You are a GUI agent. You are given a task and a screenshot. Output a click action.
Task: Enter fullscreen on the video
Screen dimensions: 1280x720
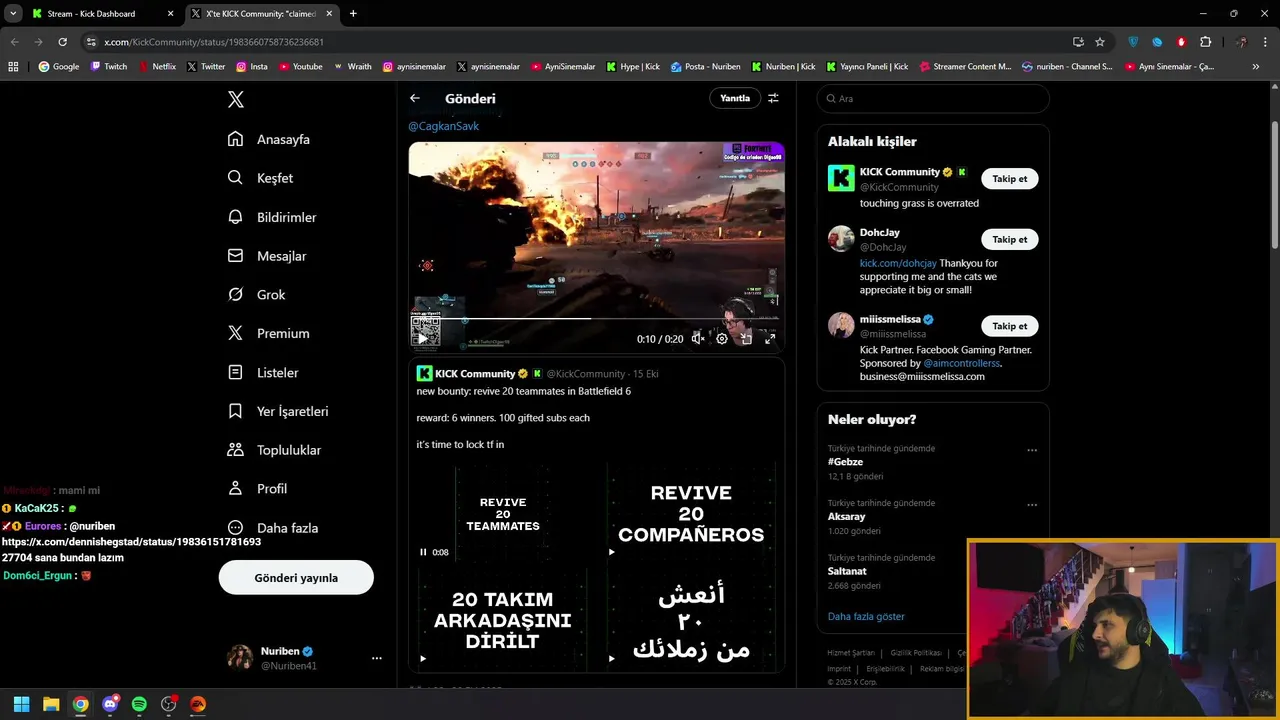pos(770,339)
